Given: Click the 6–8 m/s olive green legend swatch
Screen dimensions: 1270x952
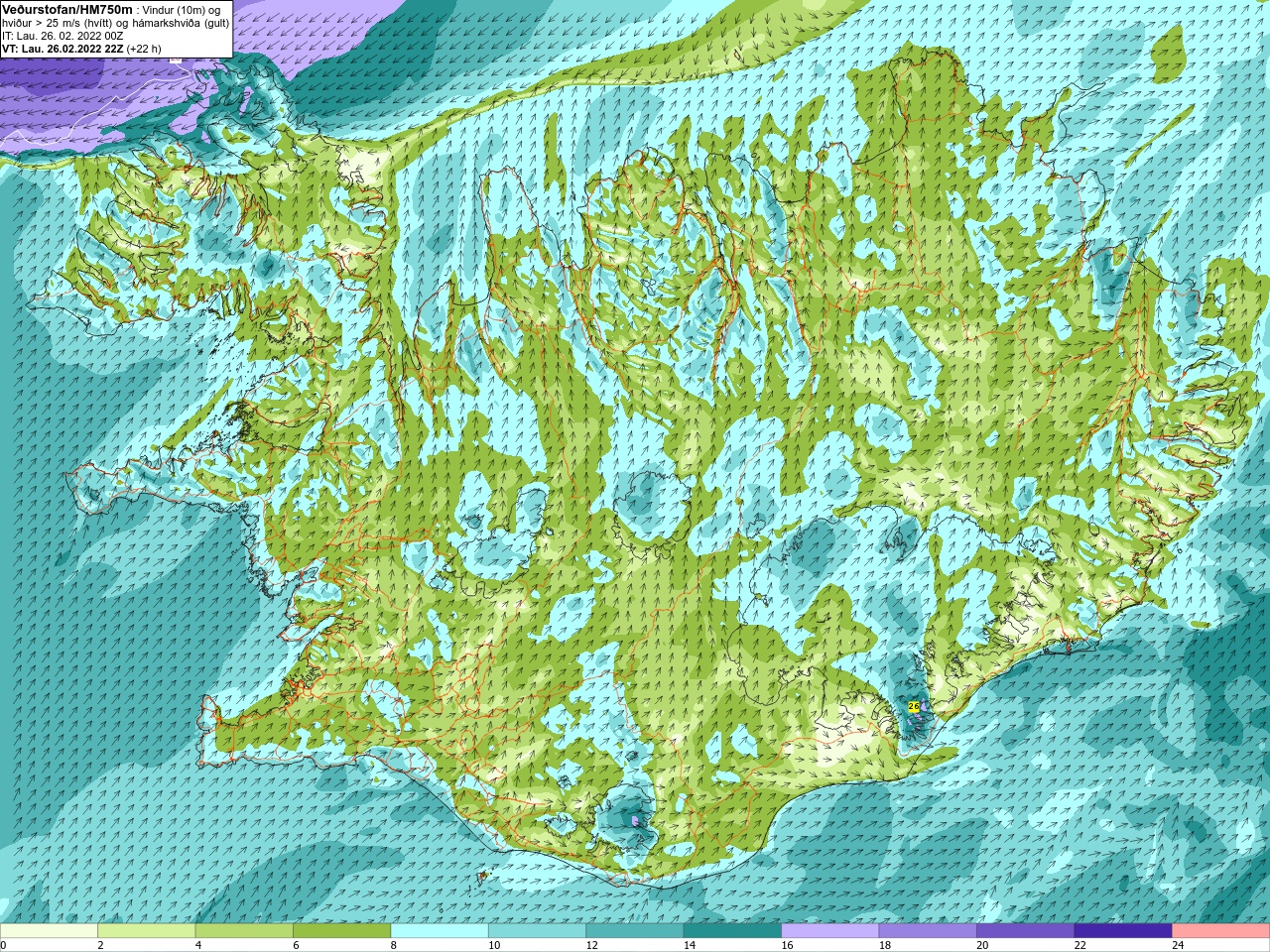Looking at the screenshot, I should click(341, 931).
